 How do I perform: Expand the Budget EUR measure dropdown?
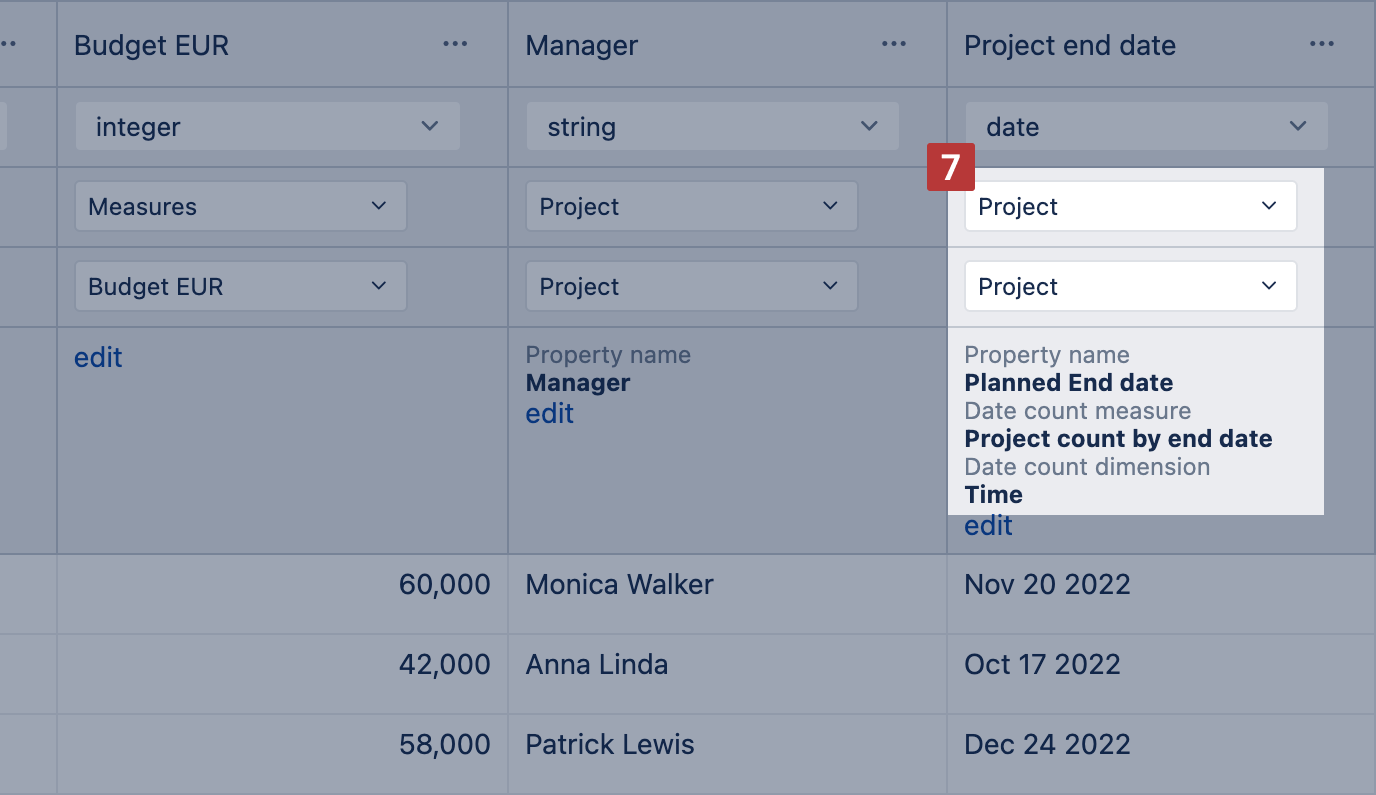pyautogui.click(x=240, y=287)
